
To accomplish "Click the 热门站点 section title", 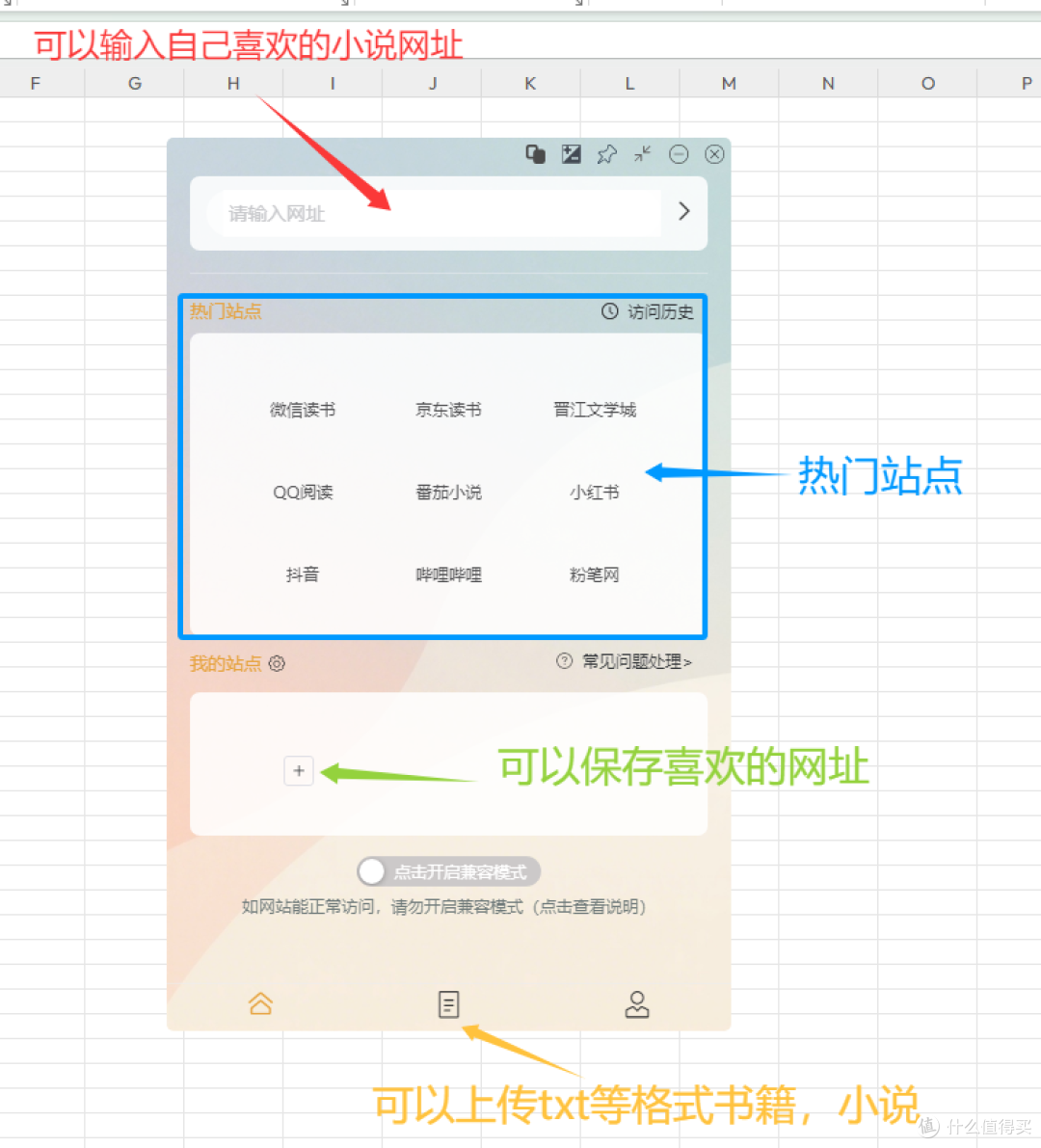I will pos(226,311).
